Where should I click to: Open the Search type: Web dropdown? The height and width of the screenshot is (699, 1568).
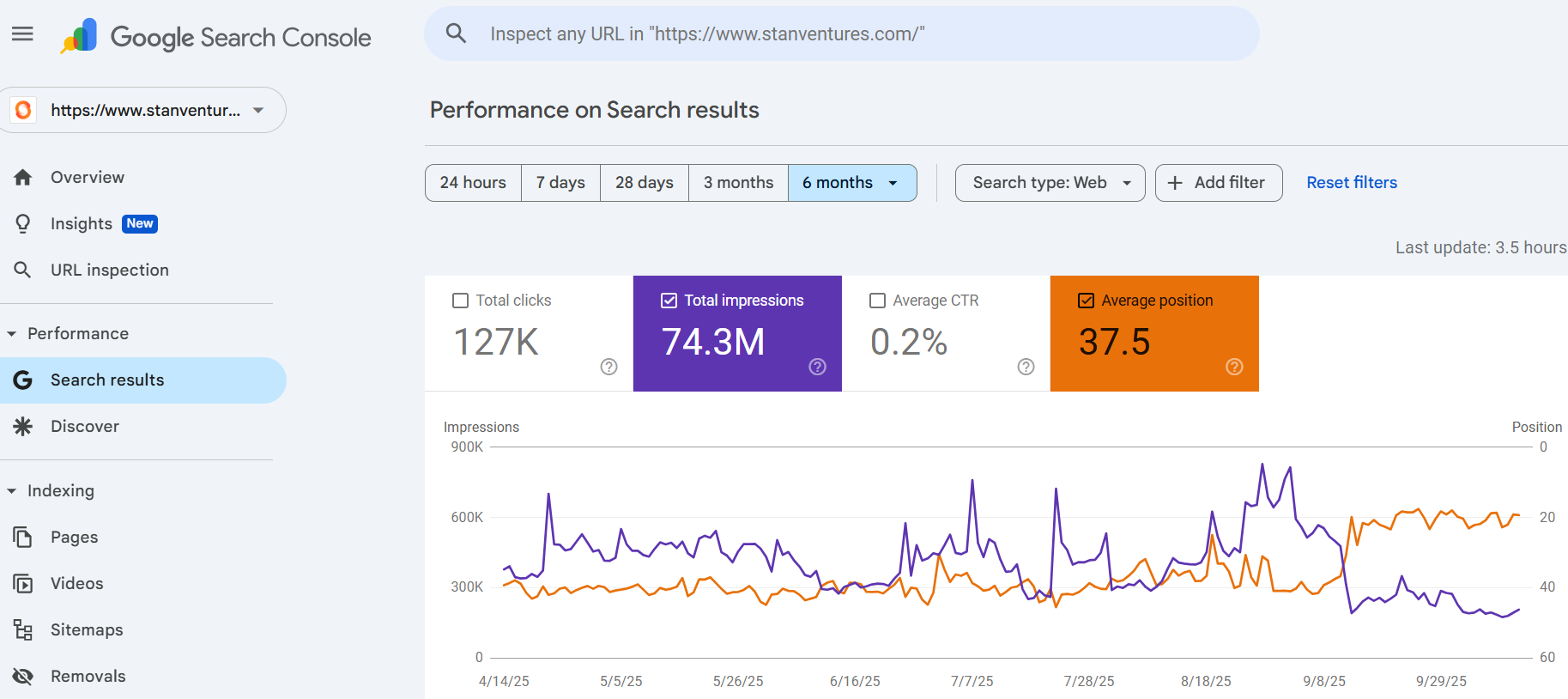pyautogui.click(x=1050, y=183)
